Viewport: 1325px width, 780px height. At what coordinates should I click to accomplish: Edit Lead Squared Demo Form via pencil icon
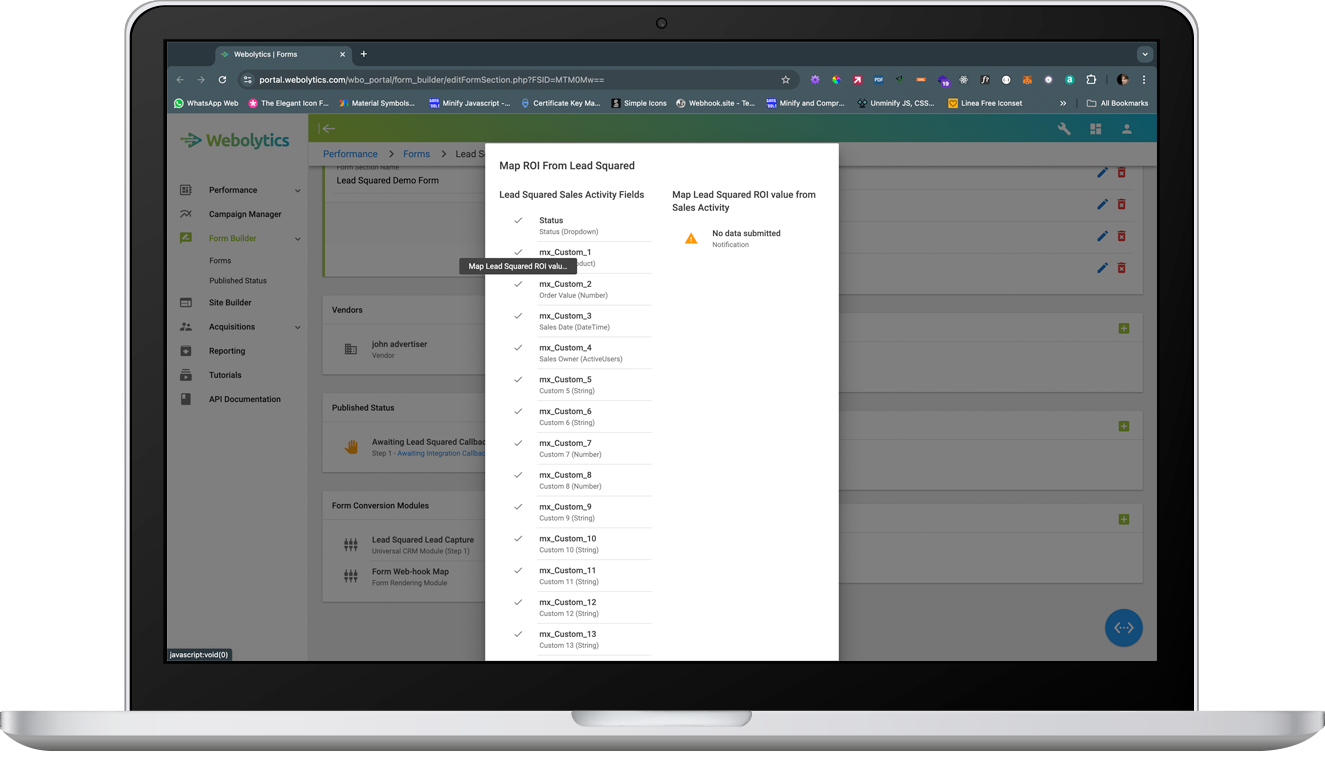(x=1101, y=172)
